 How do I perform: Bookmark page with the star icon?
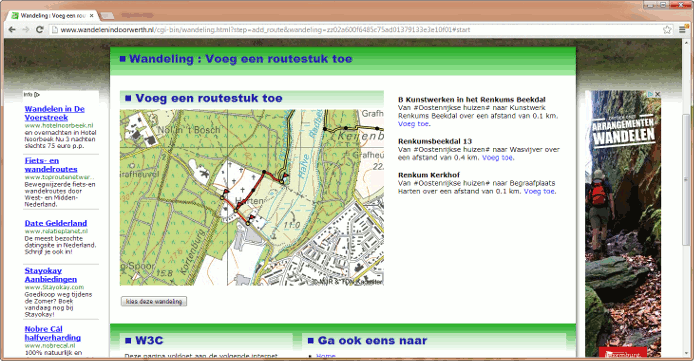click(x=667, y=30)
